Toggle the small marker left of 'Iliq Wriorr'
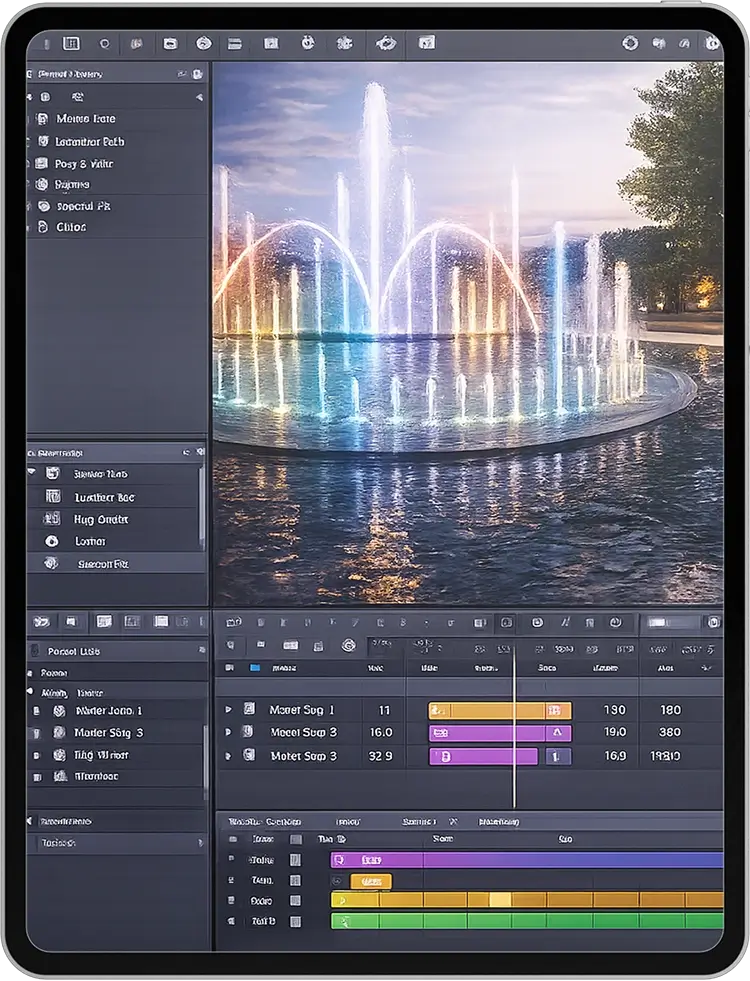This screenshot has height=981, width=750. pos(36,755)
